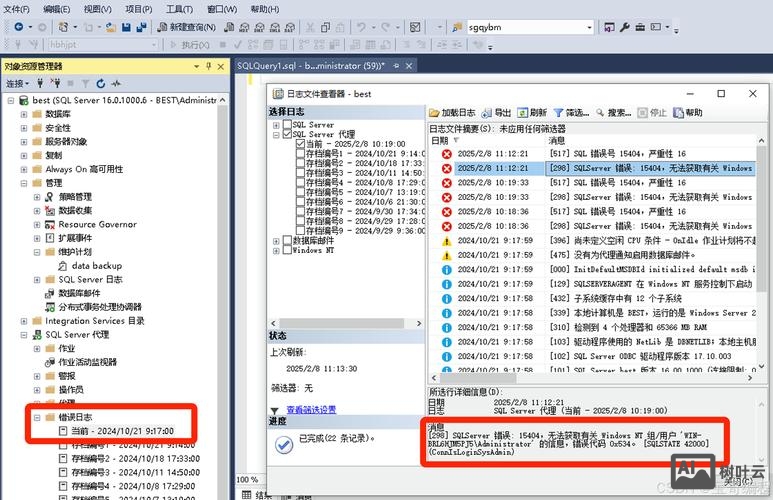The height and width of the screenshot is (500, 773).
Task: Select 存档编号2 - 2024/10/18 17:33:00 error log
Action: click(136, 459)
